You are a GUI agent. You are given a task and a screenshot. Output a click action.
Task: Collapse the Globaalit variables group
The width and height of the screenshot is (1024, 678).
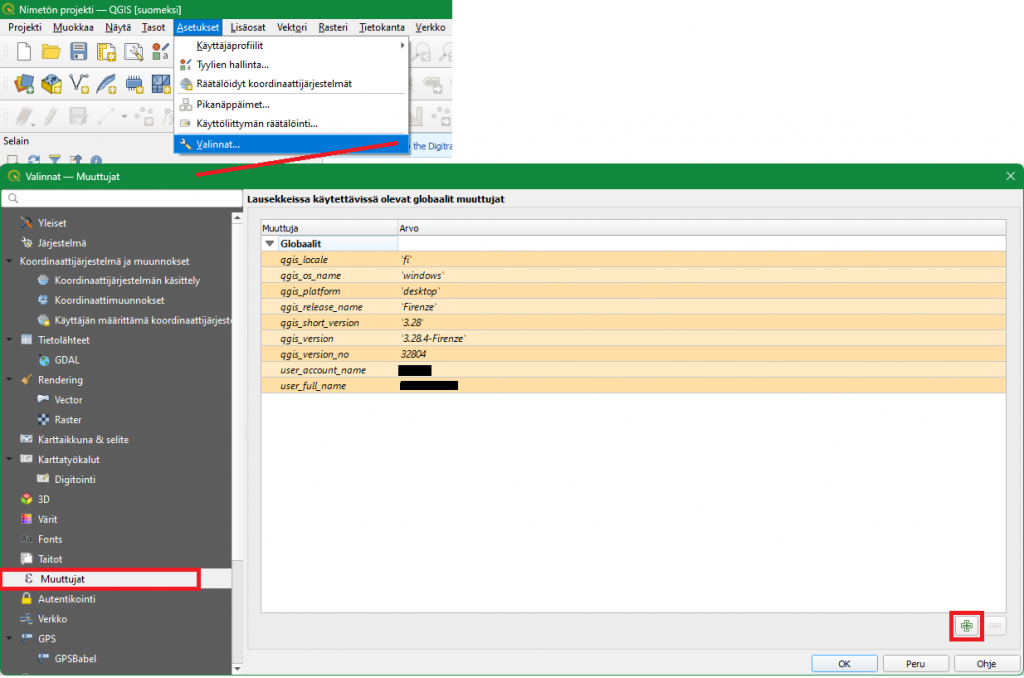[270, 244]
